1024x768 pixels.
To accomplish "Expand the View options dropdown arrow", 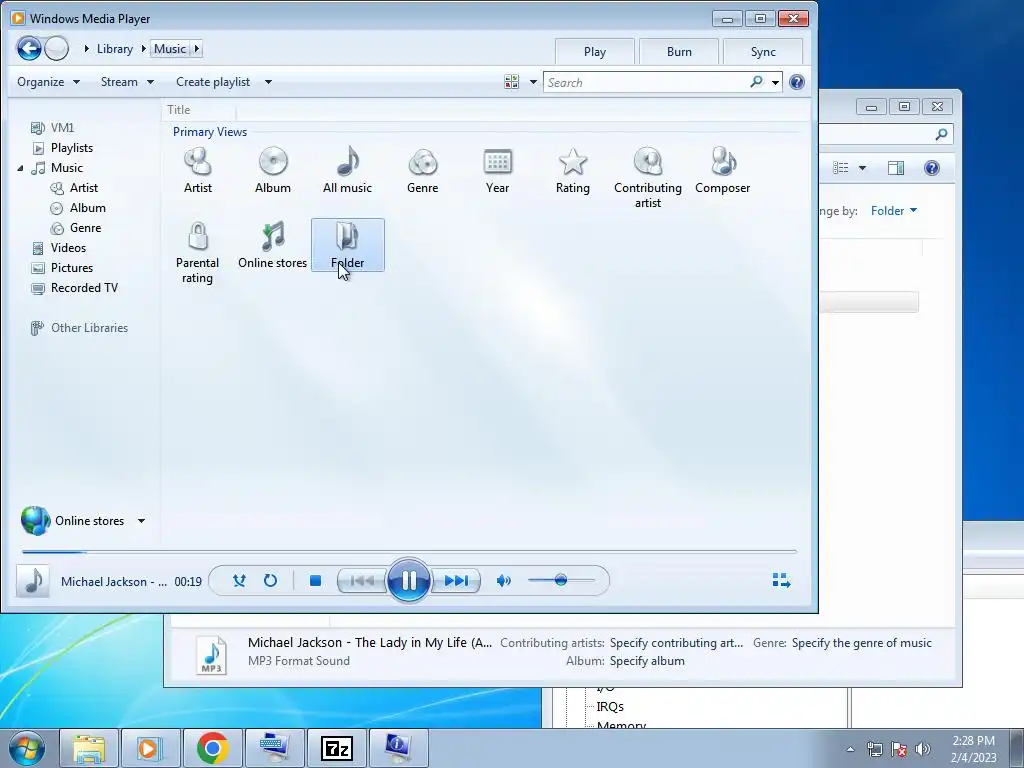I will 533,82.
